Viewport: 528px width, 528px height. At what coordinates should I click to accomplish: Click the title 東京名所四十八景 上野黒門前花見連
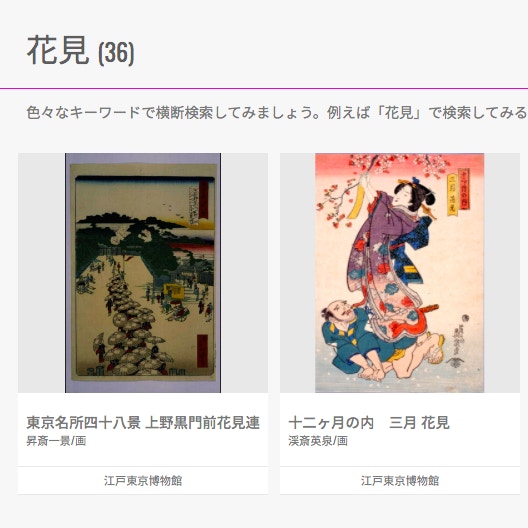point(143,423)
